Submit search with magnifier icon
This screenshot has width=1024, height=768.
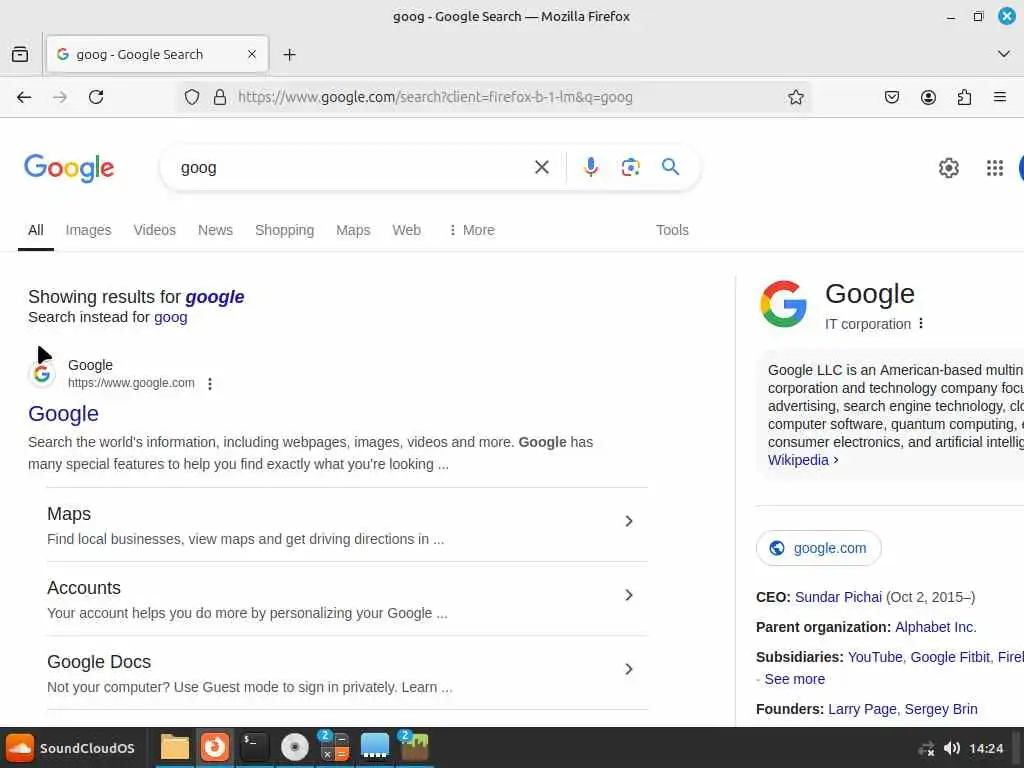pos(670,167)
